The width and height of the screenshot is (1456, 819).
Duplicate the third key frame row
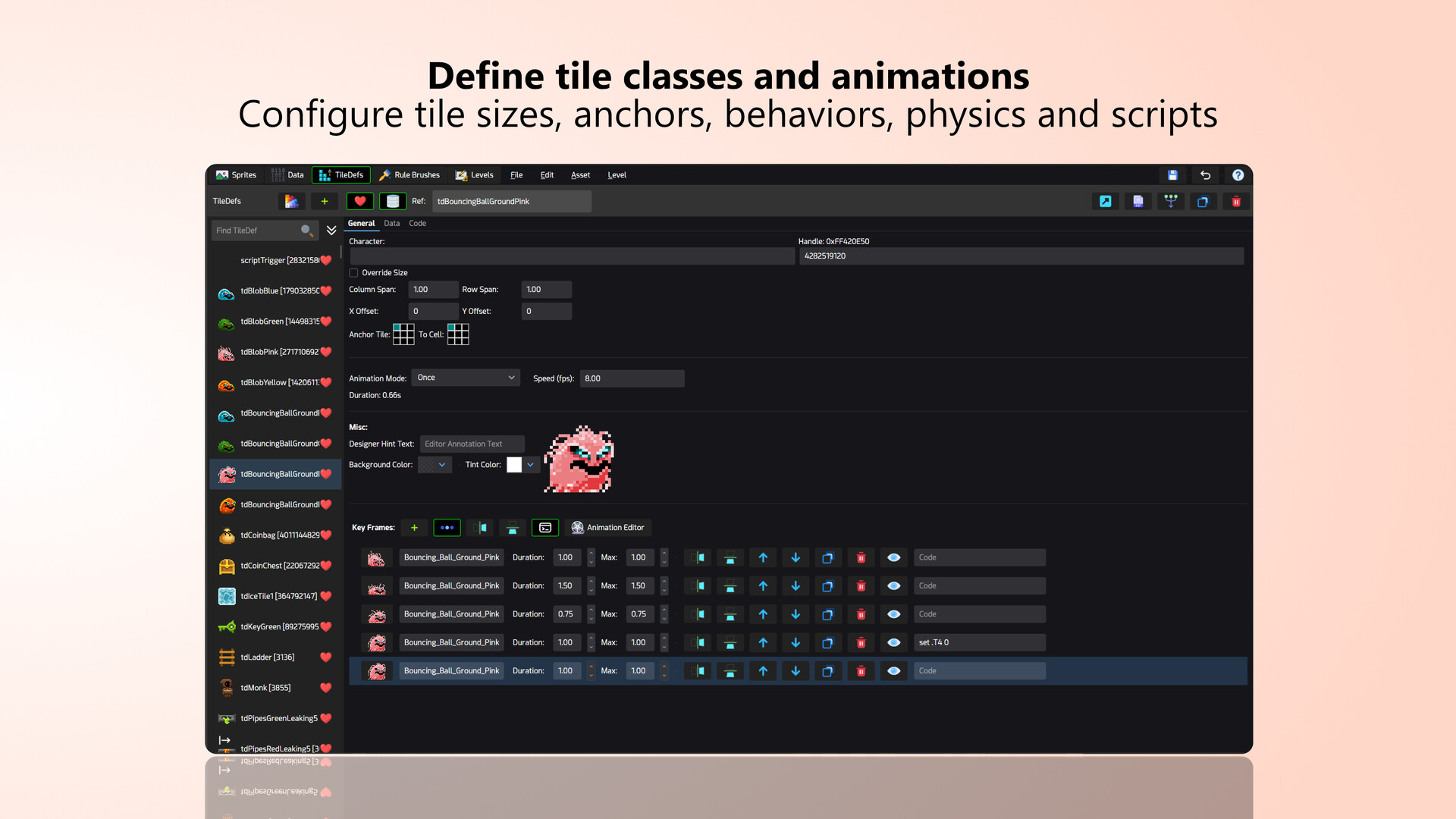pyautogui.click(x=828, y=614)
